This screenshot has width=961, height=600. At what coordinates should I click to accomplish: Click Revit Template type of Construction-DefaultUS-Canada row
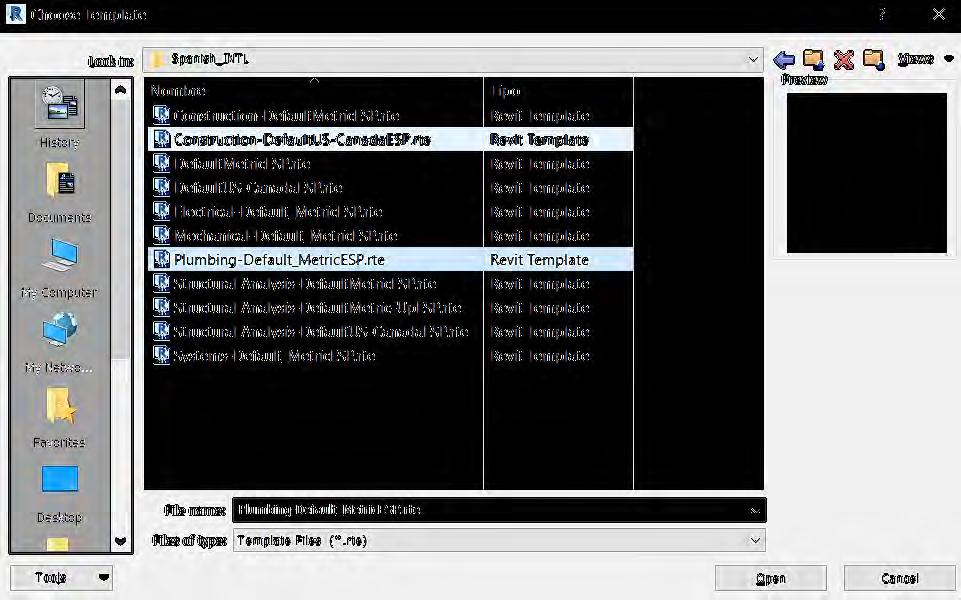point(539,140)
